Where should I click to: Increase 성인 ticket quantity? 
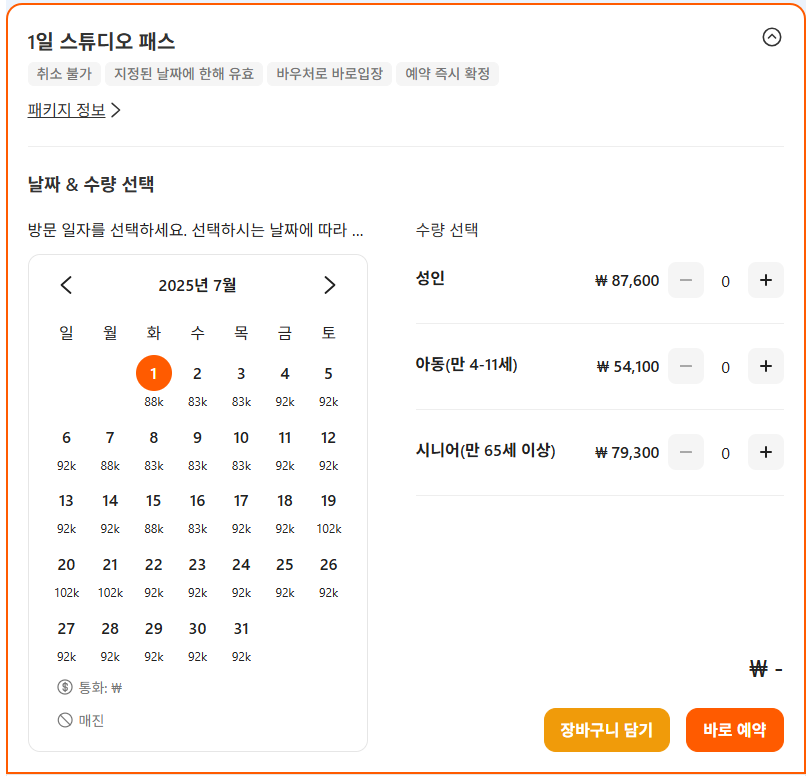(x=765, y=280)
